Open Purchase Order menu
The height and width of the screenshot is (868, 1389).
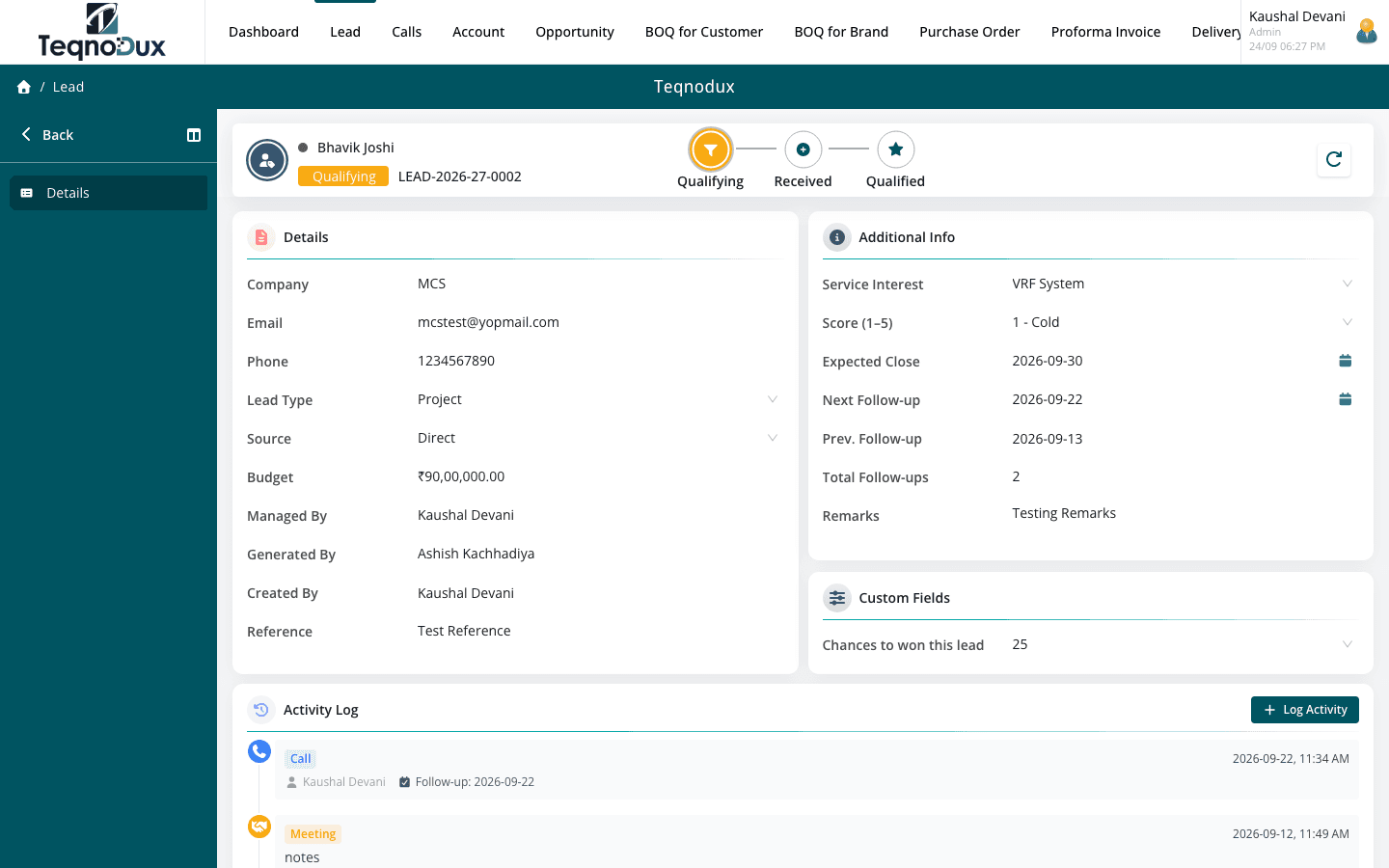click(x=969, y=32)
